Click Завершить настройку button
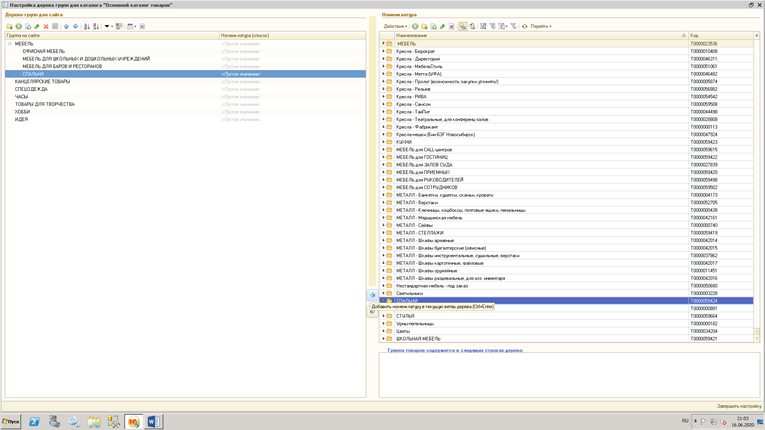Screen dimensions: 765x430 click(x=738, y=406)
